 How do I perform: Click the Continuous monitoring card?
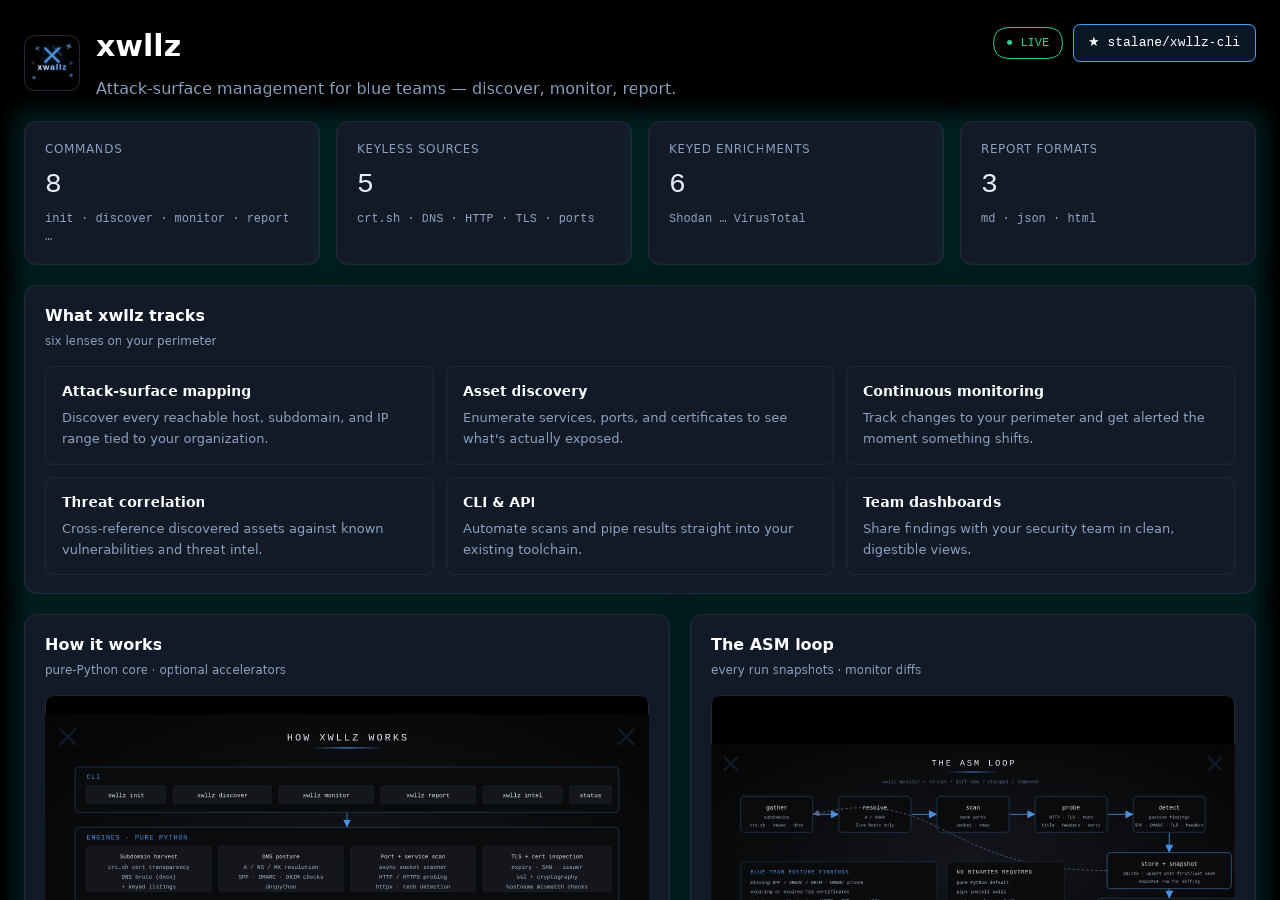[1040, 415]
